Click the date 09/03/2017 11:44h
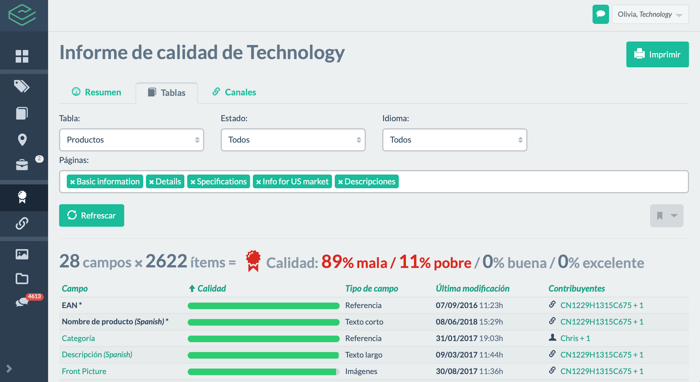700x382 pixels. click(x=469, y=355)
